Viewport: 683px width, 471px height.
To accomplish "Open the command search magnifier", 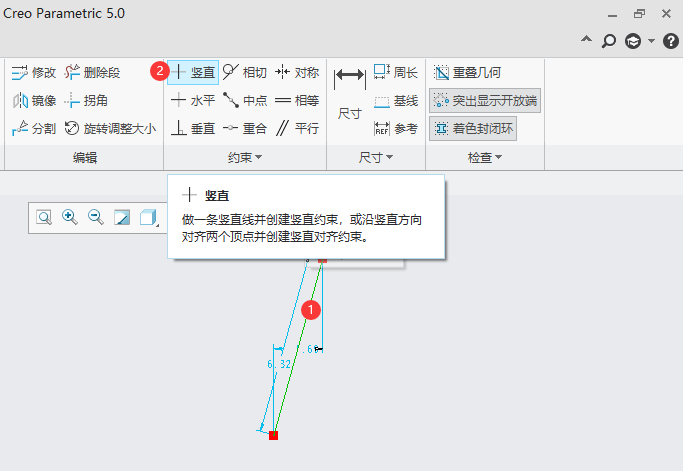I will (x=609, y=41).
